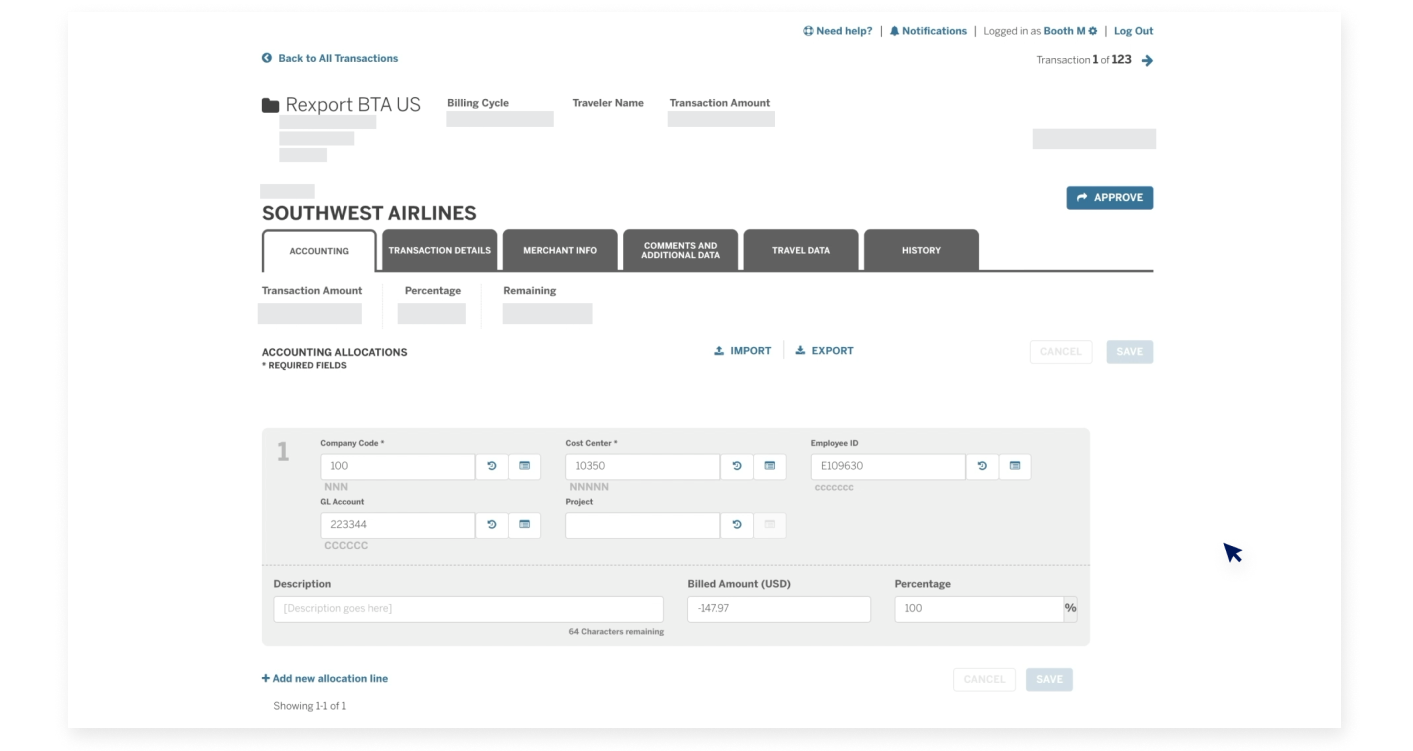The height and width of the screenshot is (751, 1413).
Task: Restore previous Company Code value
Action: pos(491,466)
